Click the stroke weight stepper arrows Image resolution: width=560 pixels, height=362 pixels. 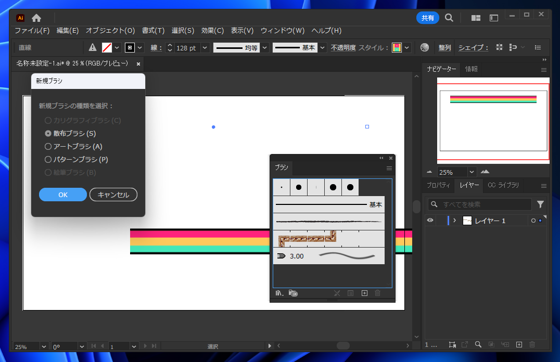click(x=170, y=47)
